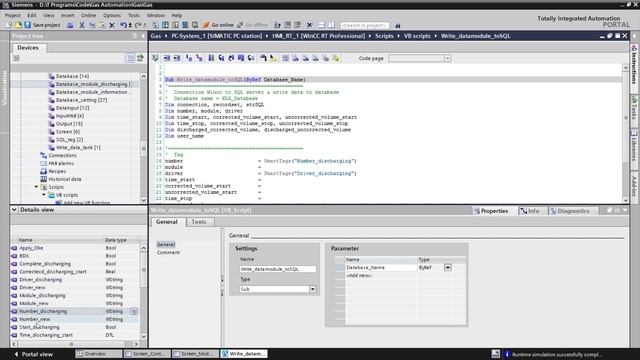
Task: Click the new project icon
Action: [9, 25]
